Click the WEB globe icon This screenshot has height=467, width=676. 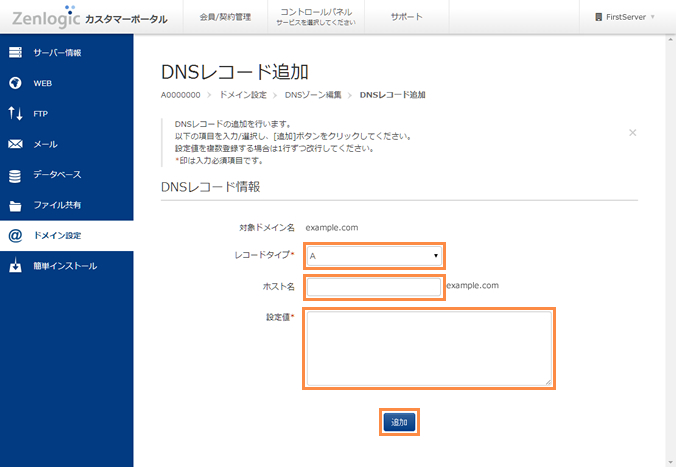[x=15, y=83]
